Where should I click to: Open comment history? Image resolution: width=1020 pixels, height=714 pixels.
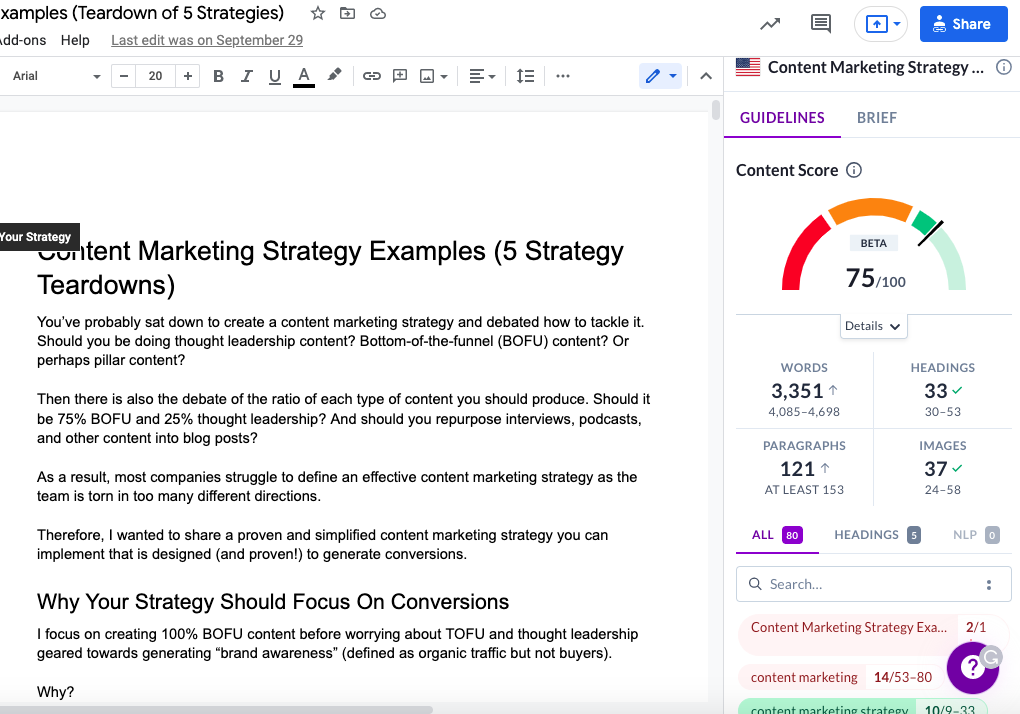(821, 24)
